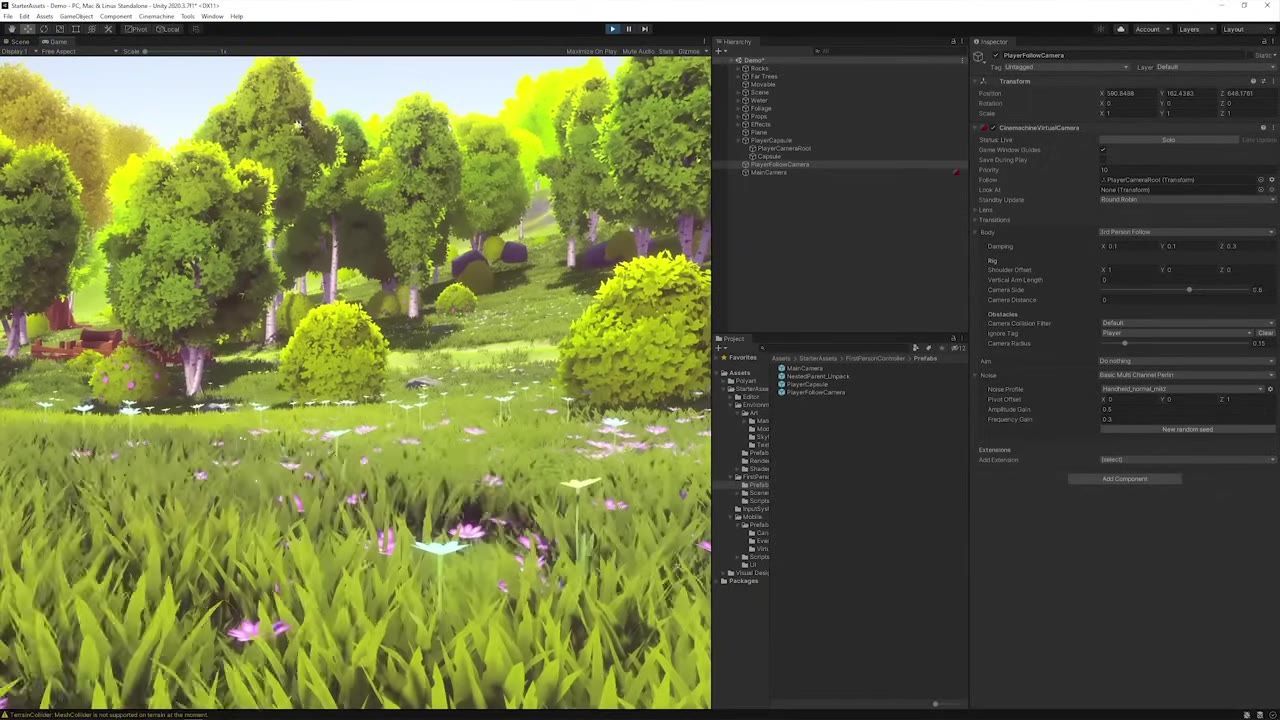
Task: Toggle Maximize On Play
Action: 592,52
